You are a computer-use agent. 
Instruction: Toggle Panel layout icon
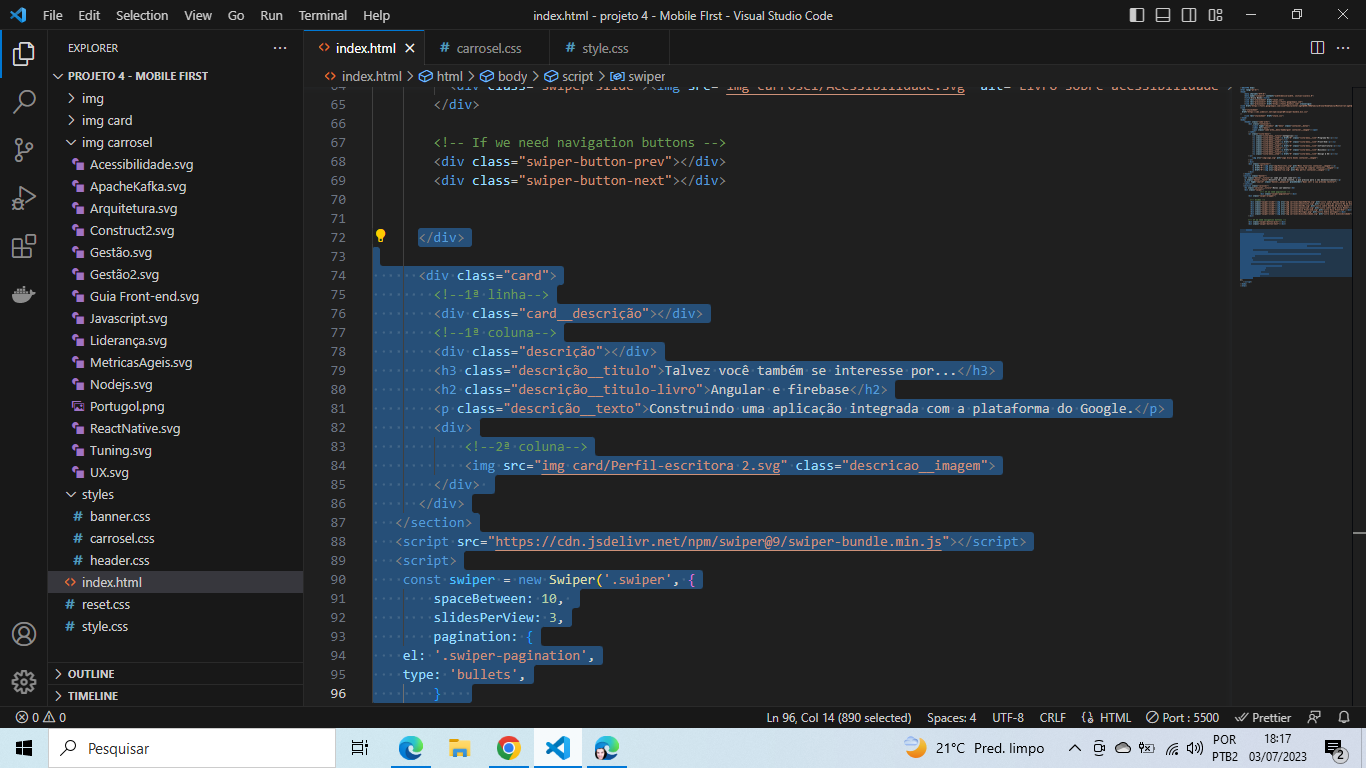click(x=1163, y=15)
